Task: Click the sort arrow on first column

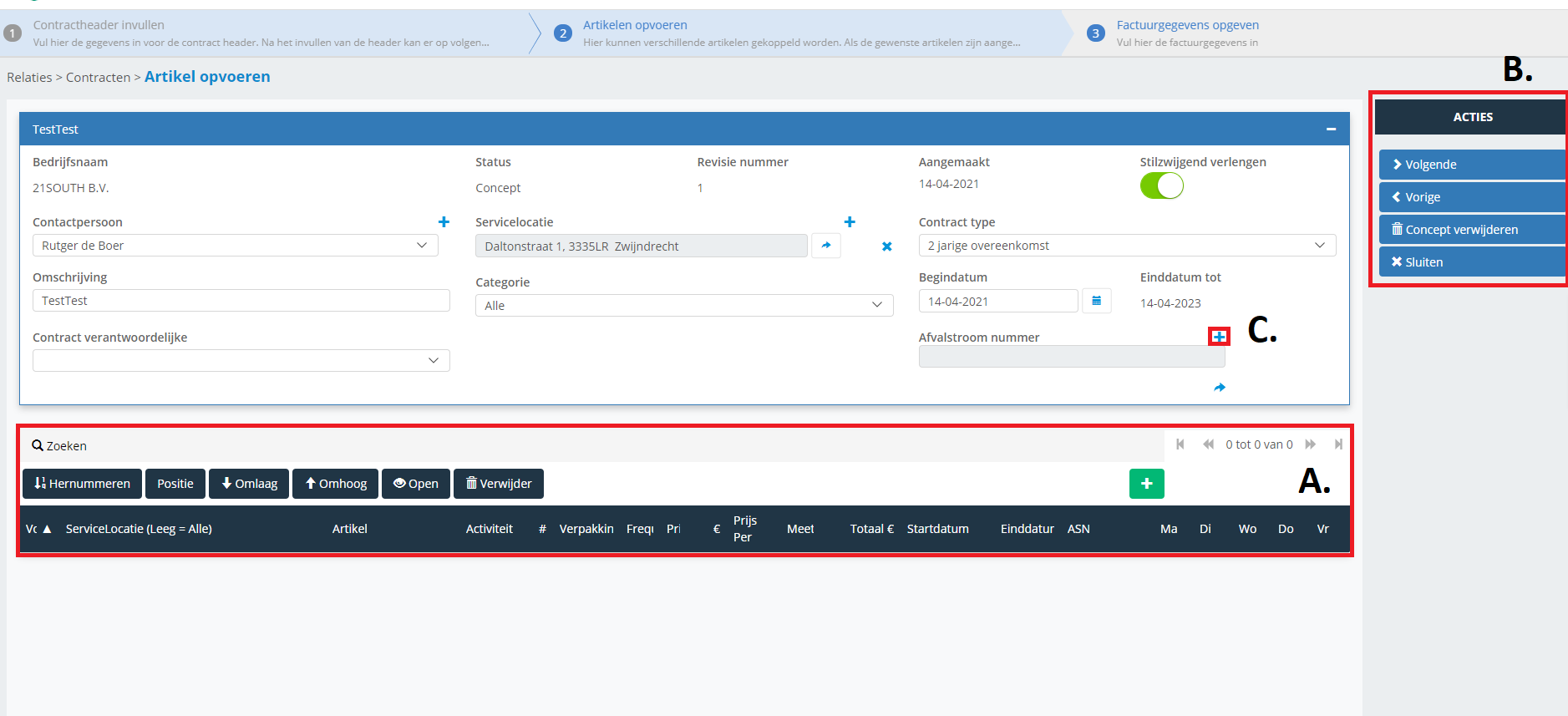Action: point(48,529)
